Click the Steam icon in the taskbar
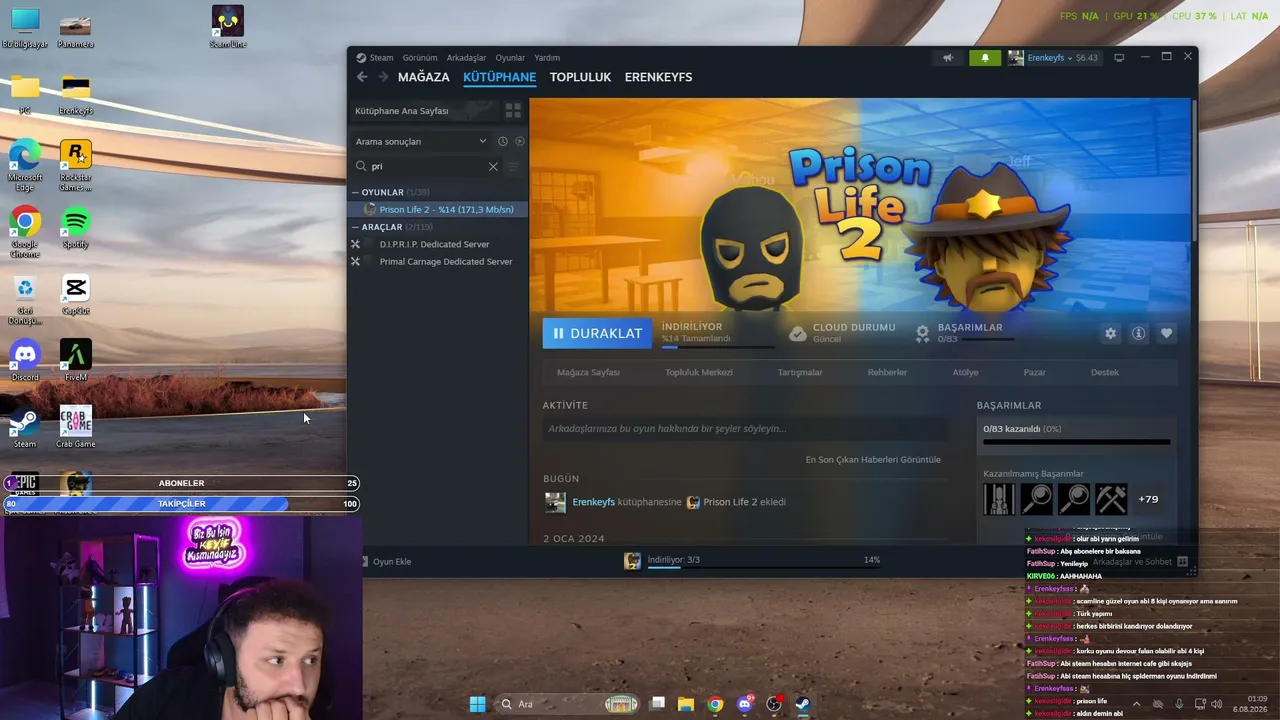Viewport: 1280px width, 720px height. coord(802,704)
